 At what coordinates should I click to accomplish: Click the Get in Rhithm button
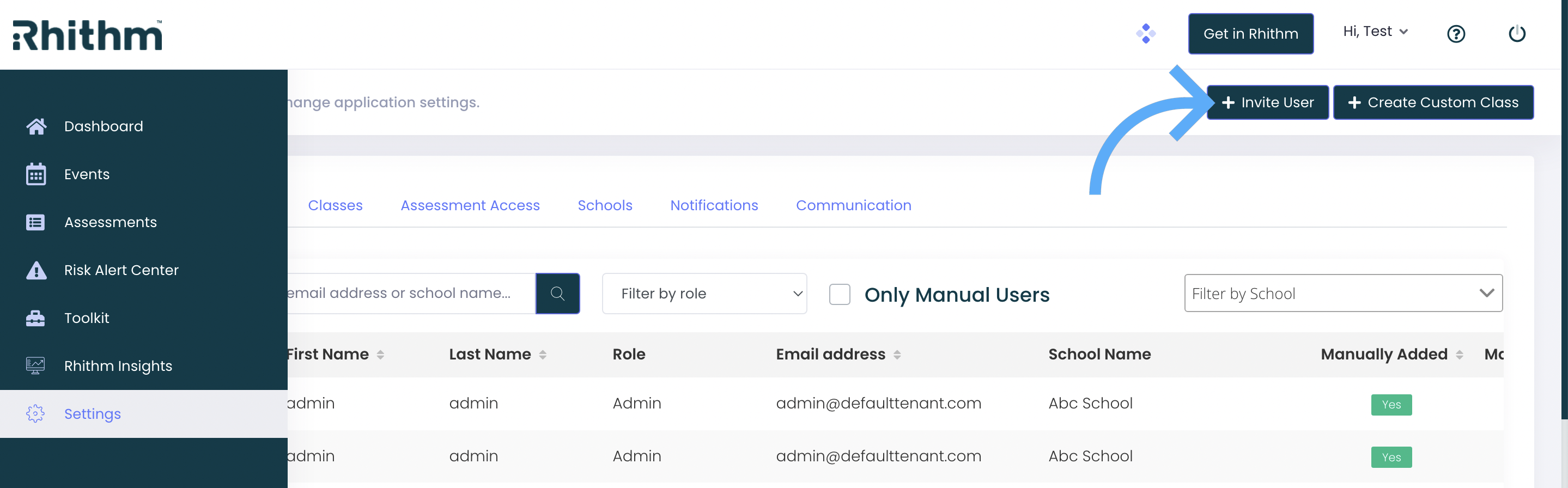click(1250, 33)
